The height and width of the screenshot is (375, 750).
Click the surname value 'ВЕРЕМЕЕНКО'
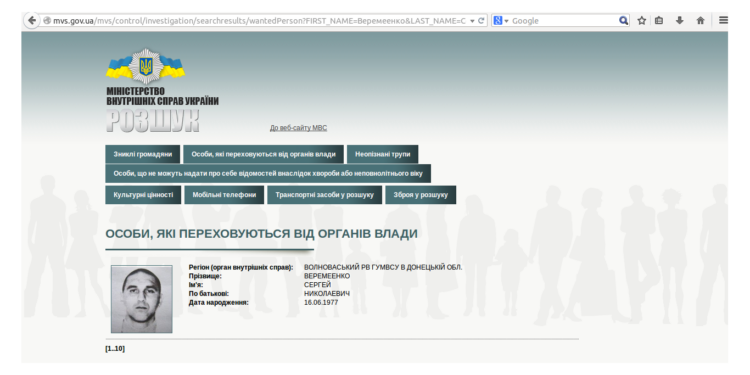[x=327, y=276]
